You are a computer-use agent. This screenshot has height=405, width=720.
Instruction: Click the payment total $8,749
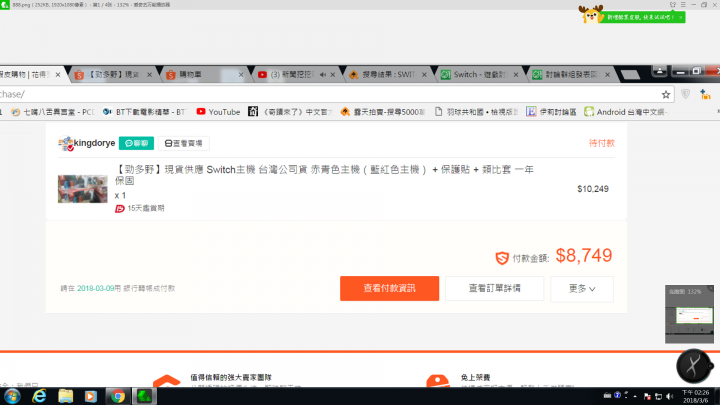[584, 256]
